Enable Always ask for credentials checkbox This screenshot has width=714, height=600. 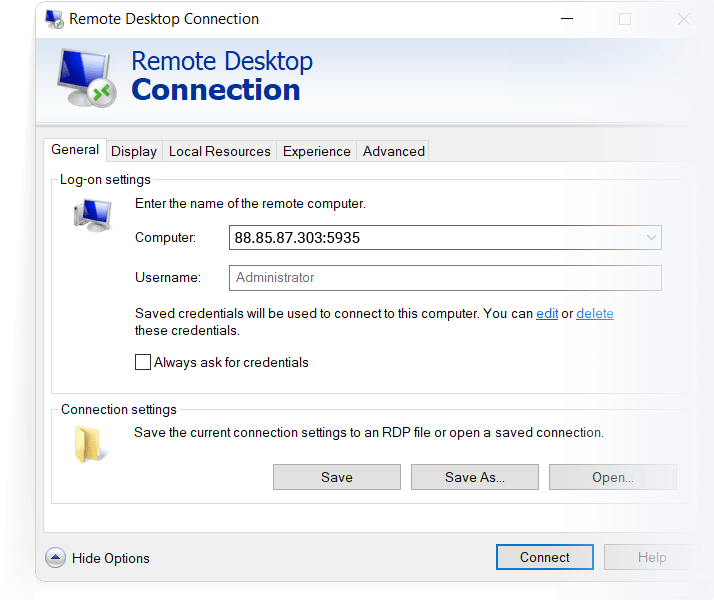pos(143,362)
